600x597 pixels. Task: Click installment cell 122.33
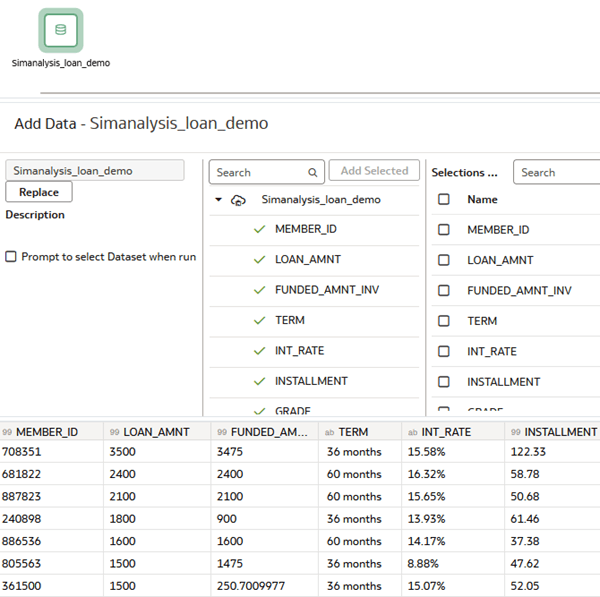[553, 452]
